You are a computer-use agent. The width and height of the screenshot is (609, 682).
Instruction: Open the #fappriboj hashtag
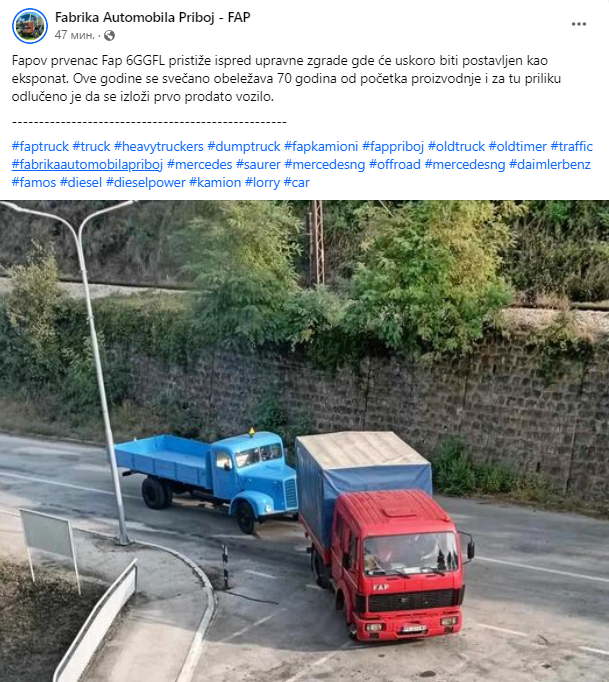click(x=393, y=147)
